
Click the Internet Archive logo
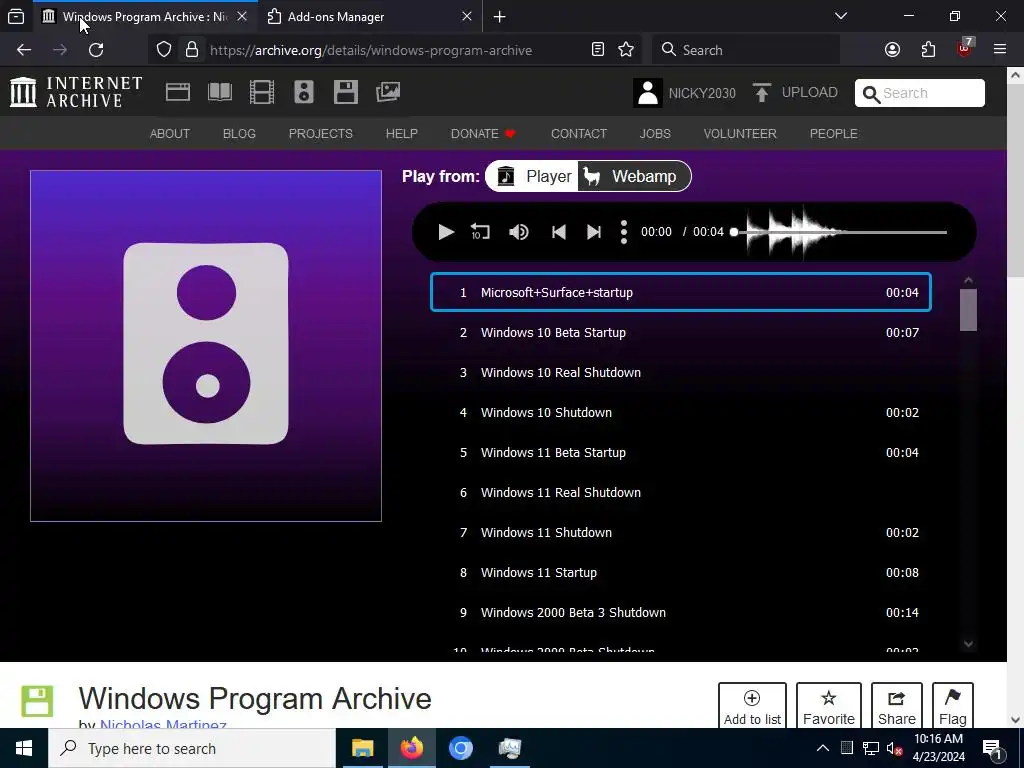point(76,91)
